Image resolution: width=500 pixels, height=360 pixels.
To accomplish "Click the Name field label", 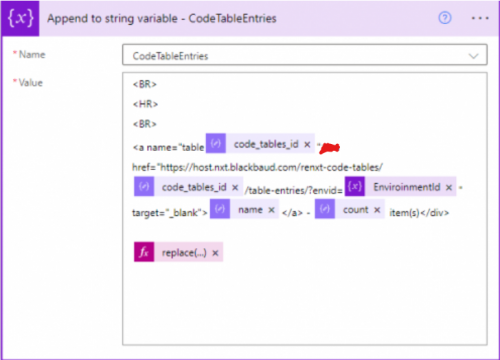I will coord(32,54).
